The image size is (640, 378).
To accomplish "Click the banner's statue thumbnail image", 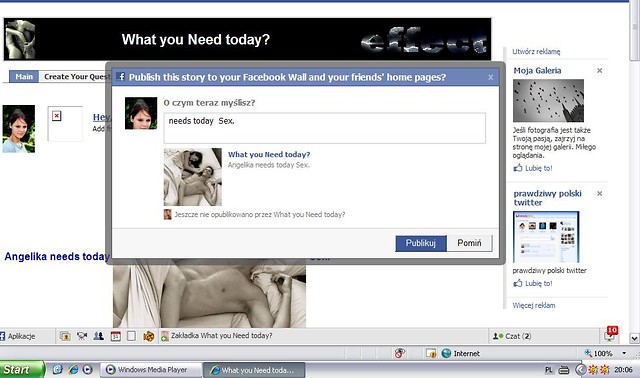I will (20, 39).
